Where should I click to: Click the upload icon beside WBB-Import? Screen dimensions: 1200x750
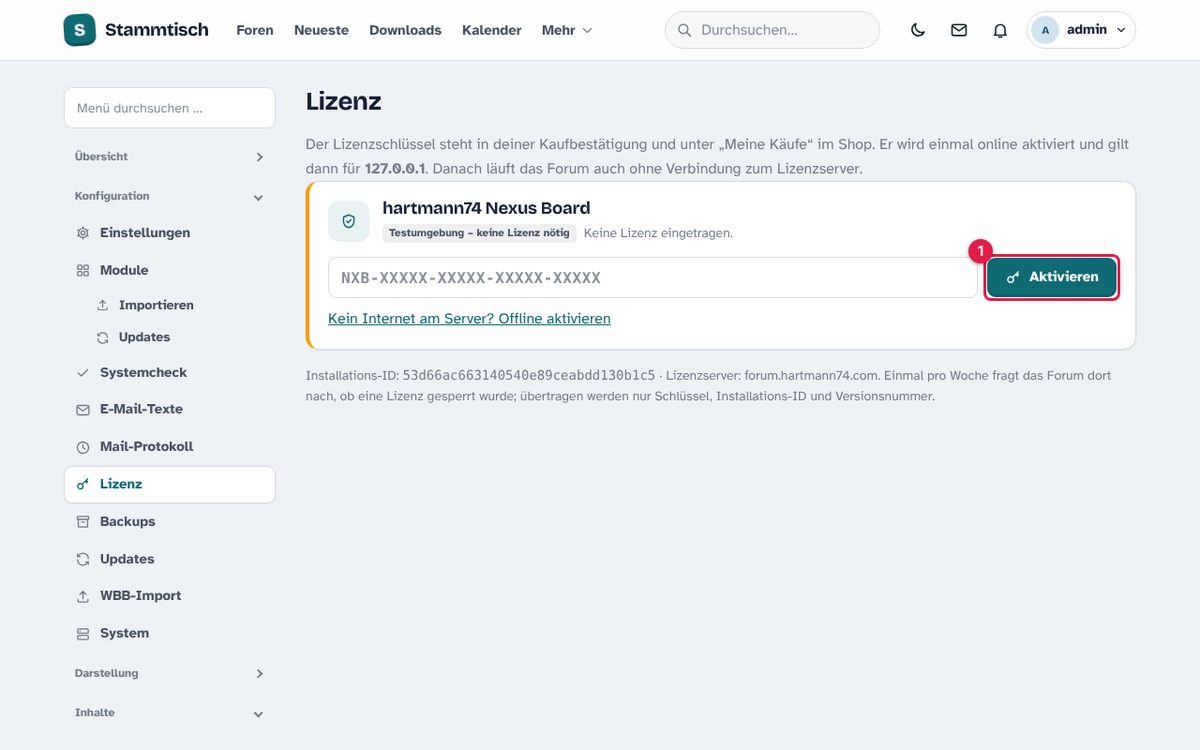tap(83, 596)
